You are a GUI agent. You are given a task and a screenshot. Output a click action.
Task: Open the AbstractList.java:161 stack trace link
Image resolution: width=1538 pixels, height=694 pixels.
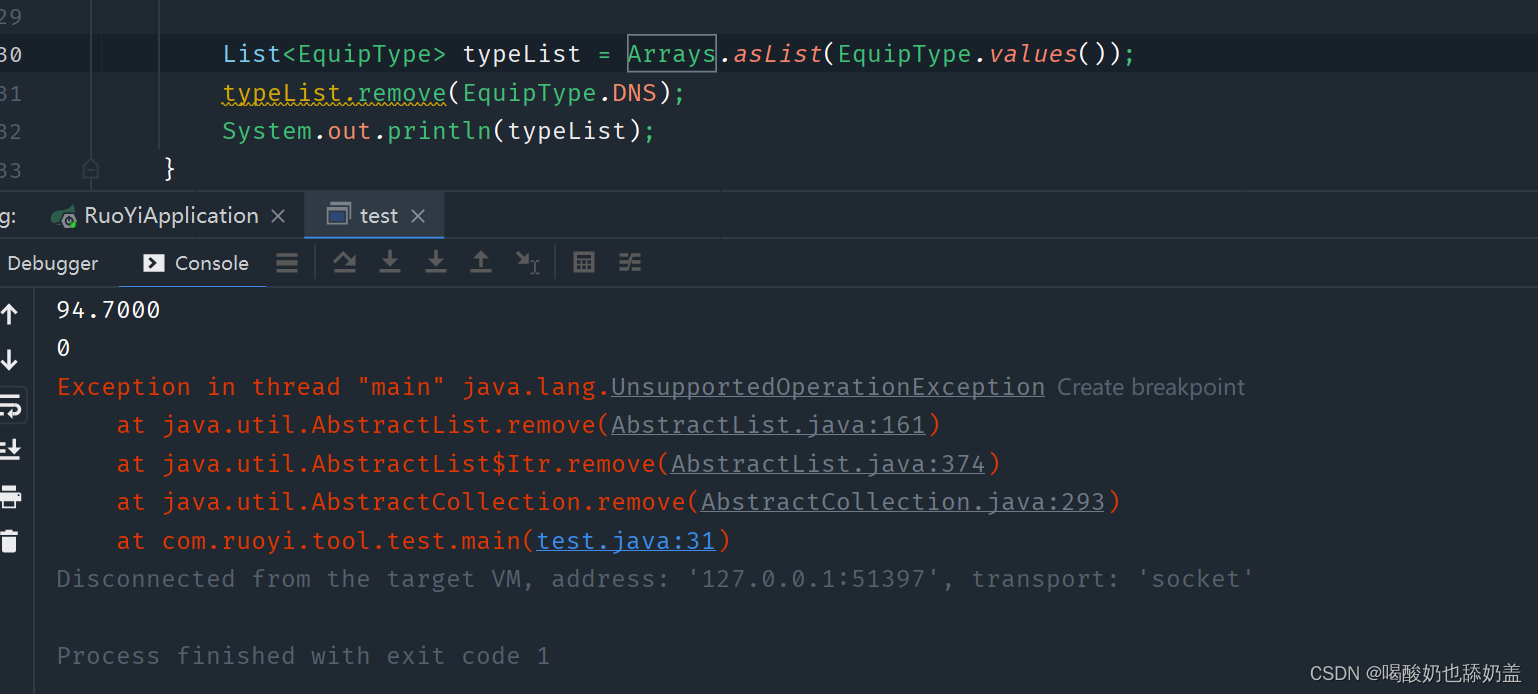click(x=768, y=424)
